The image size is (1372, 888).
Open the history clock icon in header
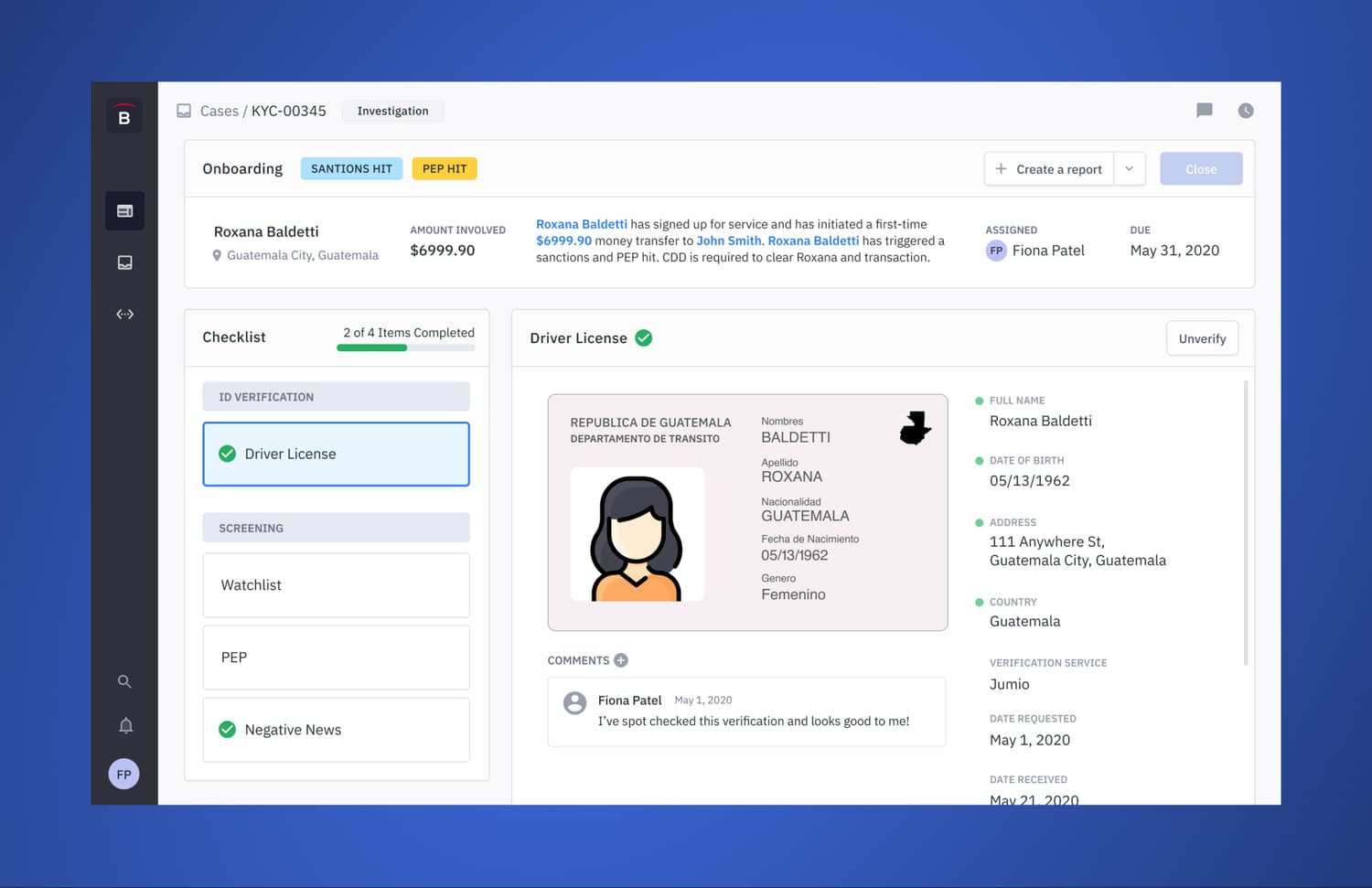point(1246,111)
